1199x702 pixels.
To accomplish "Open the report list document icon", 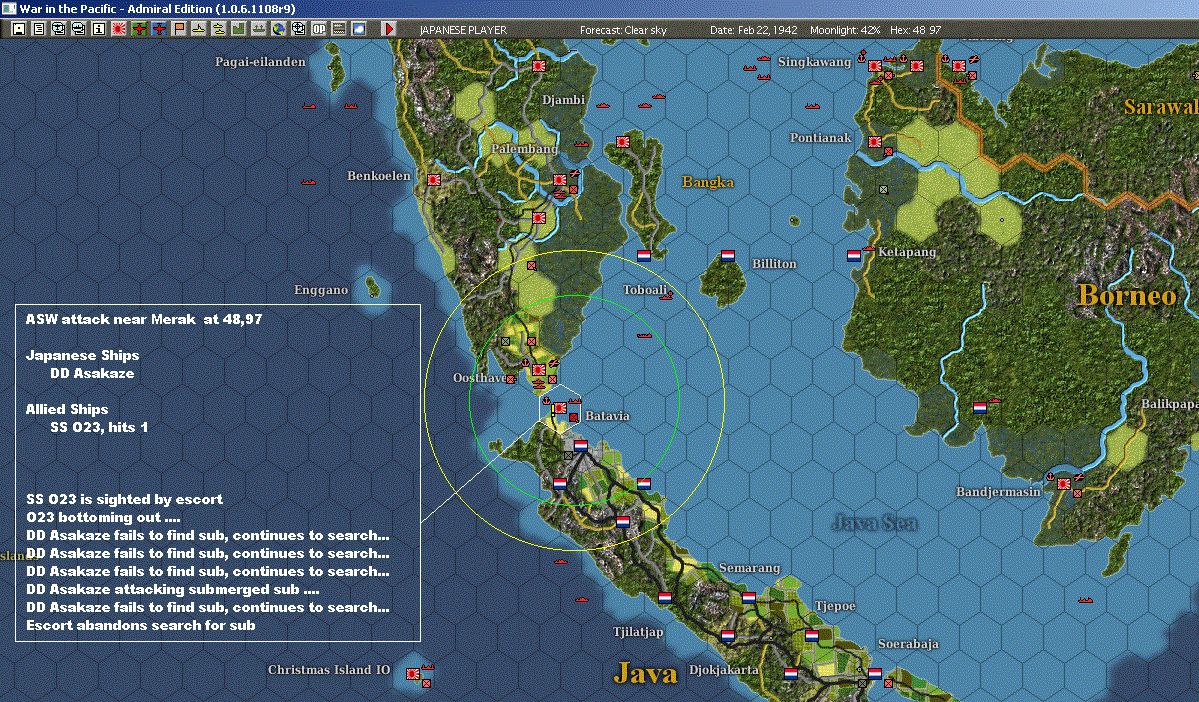I will 39,29.
